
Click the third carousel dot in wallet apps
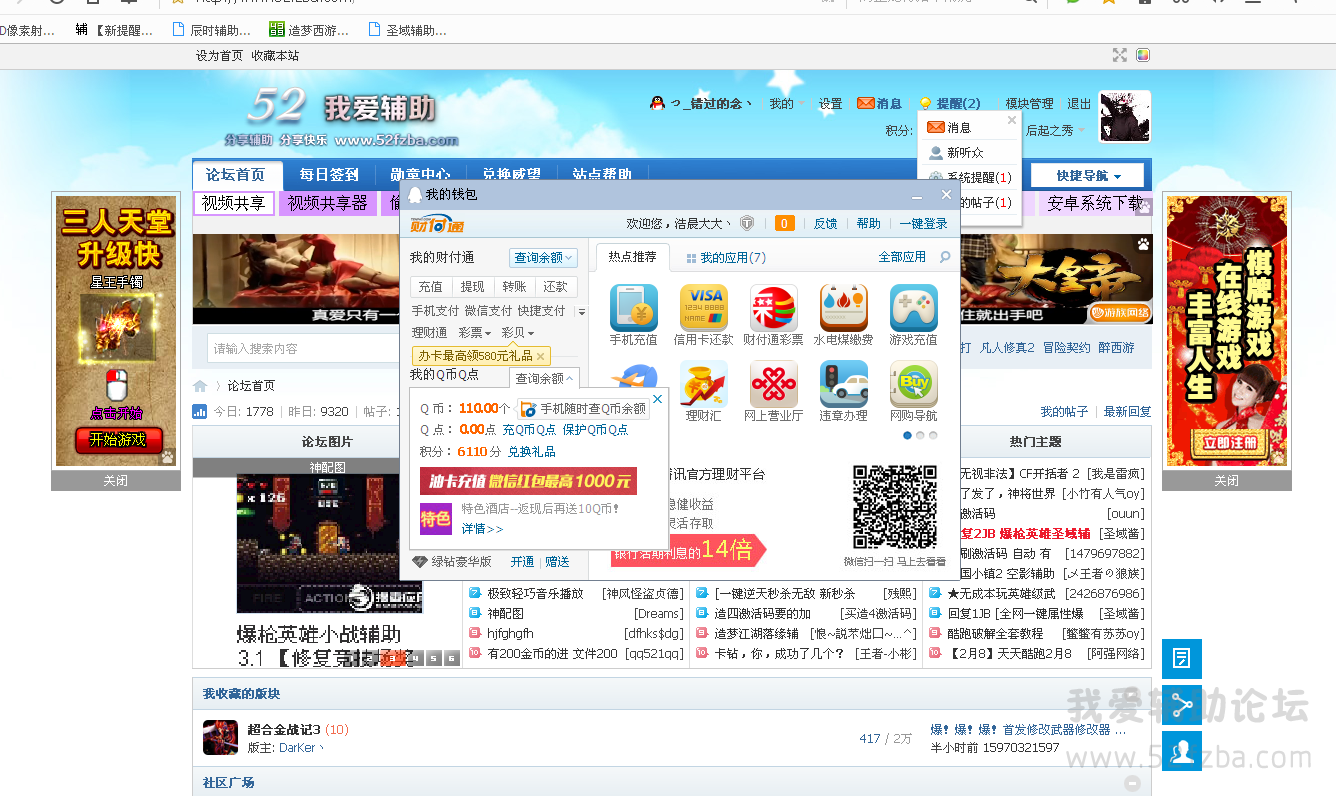coord(934,436)
